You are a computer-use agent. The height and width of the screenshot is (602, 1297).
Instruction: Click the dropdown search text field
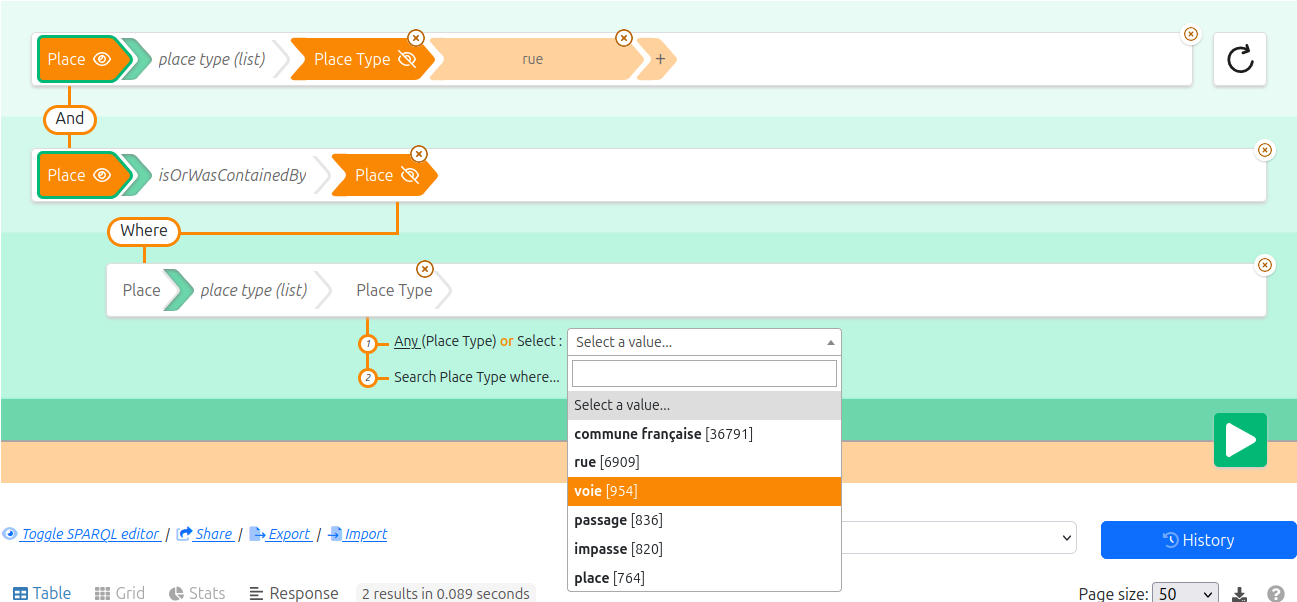(704, 373)
